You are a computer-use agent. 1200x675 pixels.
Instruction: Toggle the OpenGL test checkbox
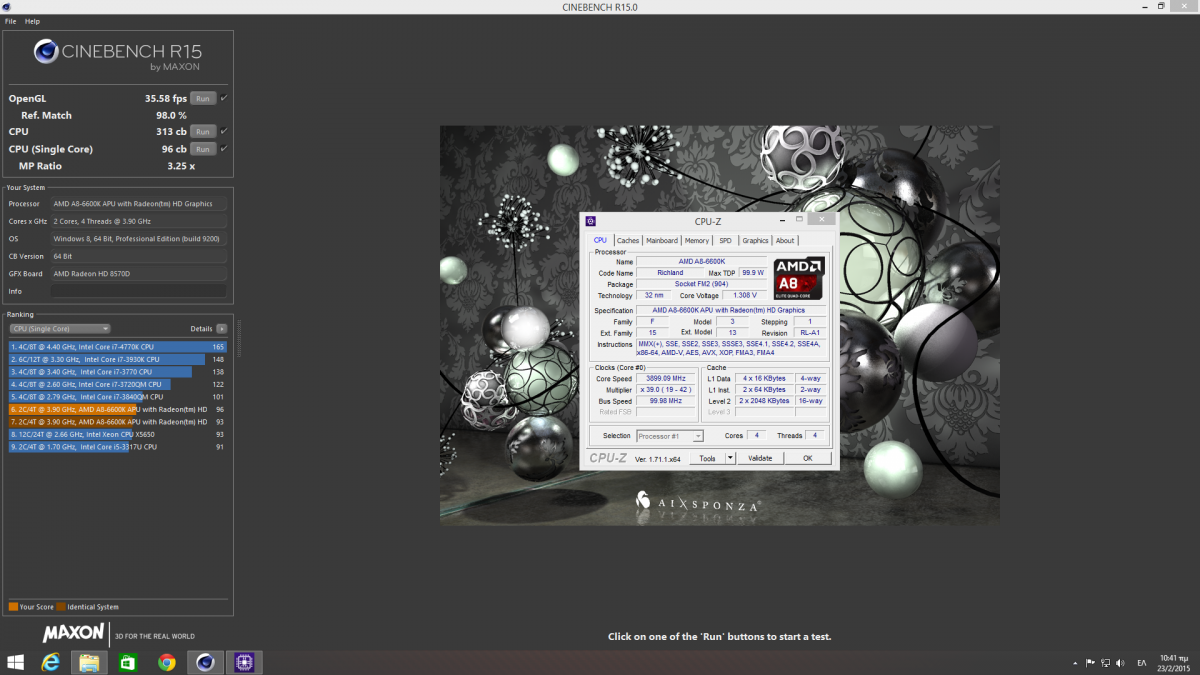pyautogui.click(x=224, y=98)
